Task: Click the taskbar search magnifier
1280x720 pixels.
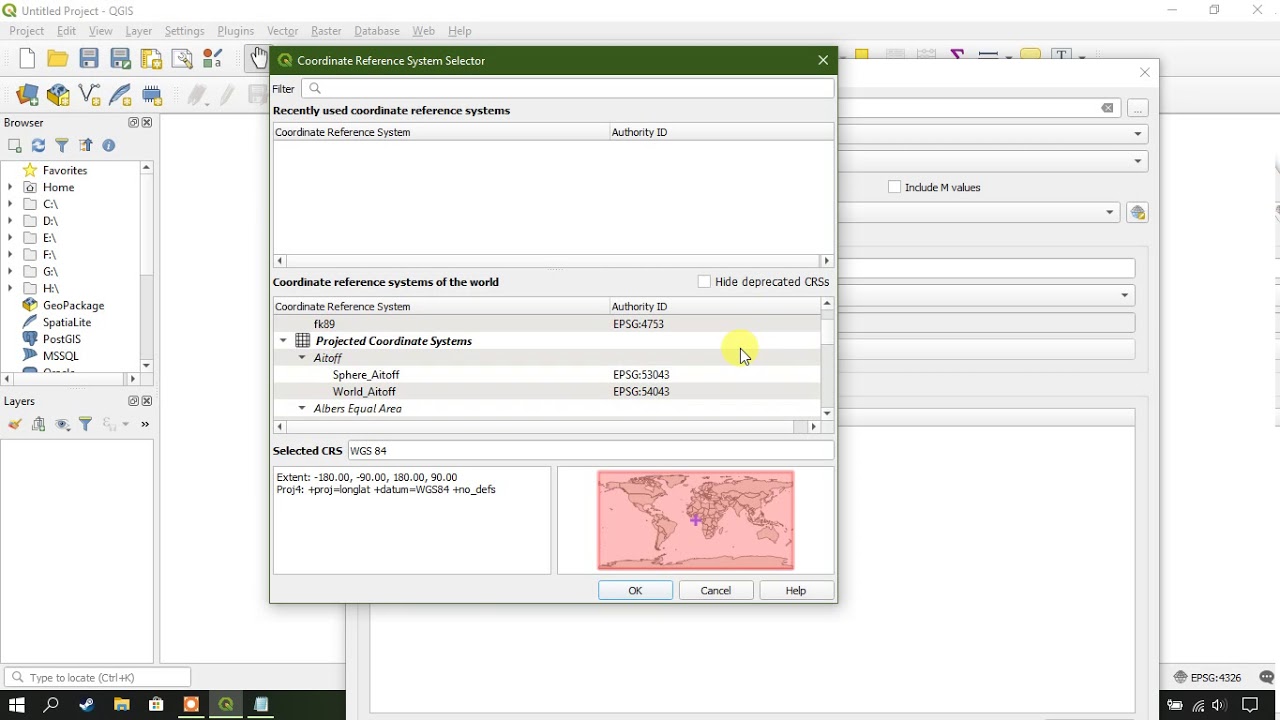Action: pos(51,705)
